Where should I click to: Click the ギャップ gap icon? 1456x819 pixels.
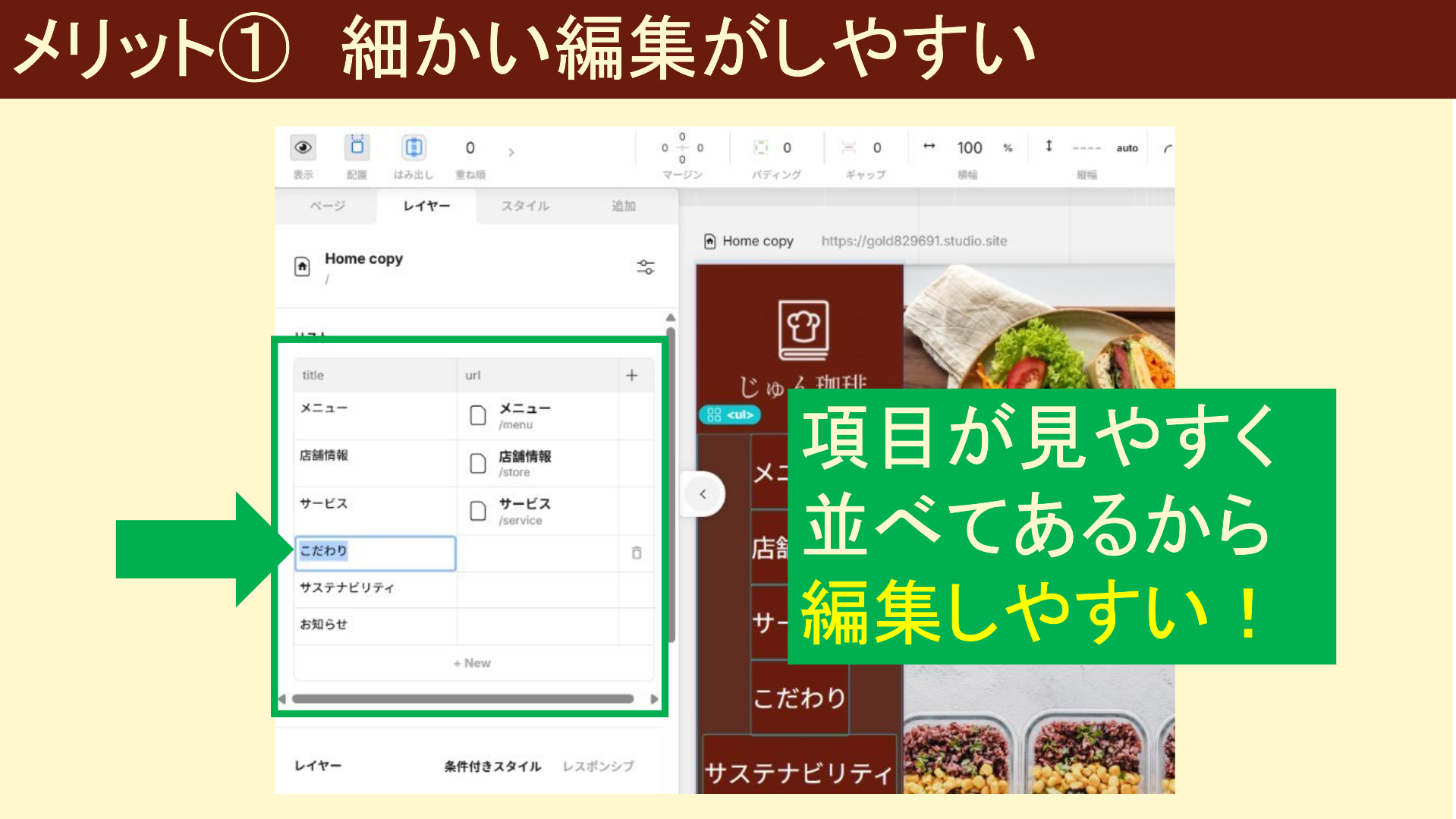[x=849, y=148]
